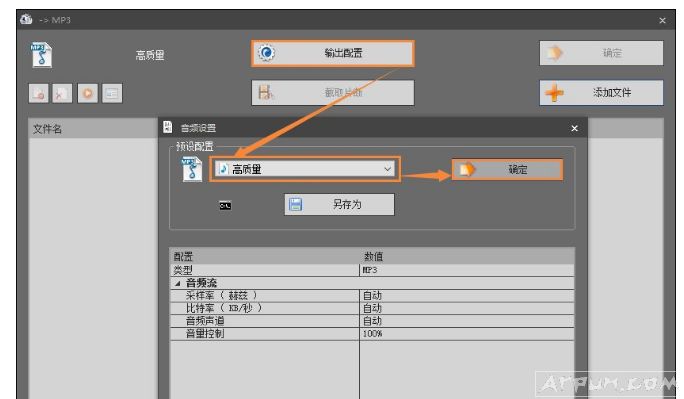Click the clear list icon with red X
The height and width of the screenshot is (399, 684).
click(x=62, y=93)
